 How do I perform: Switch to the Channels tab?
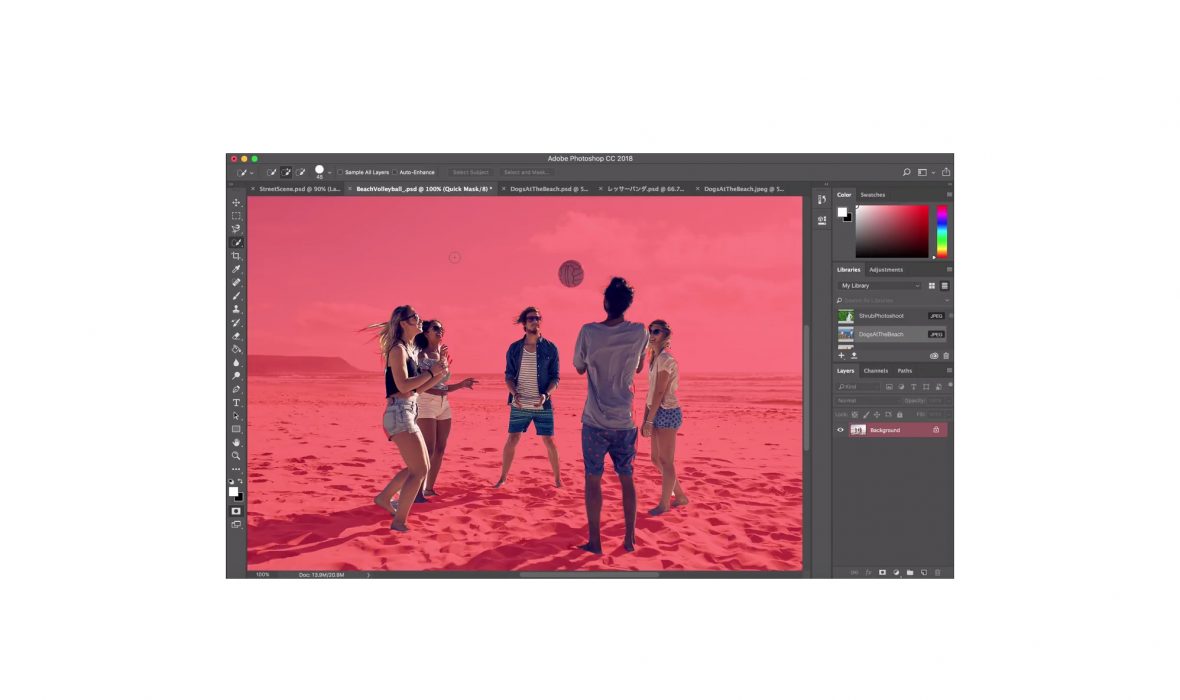(875, 371)
